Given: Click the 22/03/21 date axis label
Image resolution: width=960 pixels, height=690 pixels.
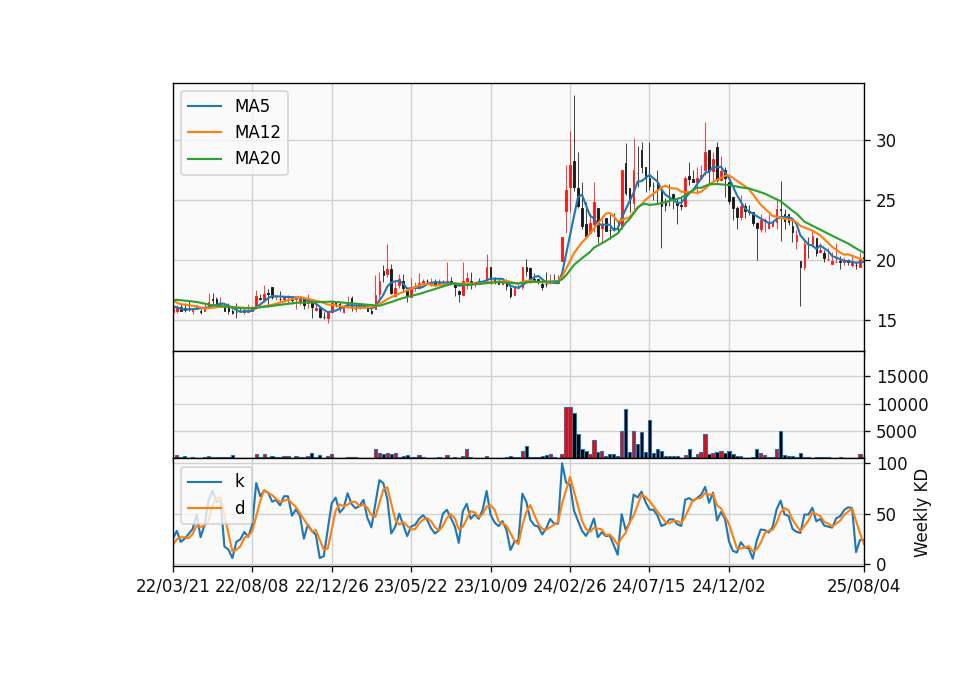Looking at the screenshot, I should coord(173,586).
